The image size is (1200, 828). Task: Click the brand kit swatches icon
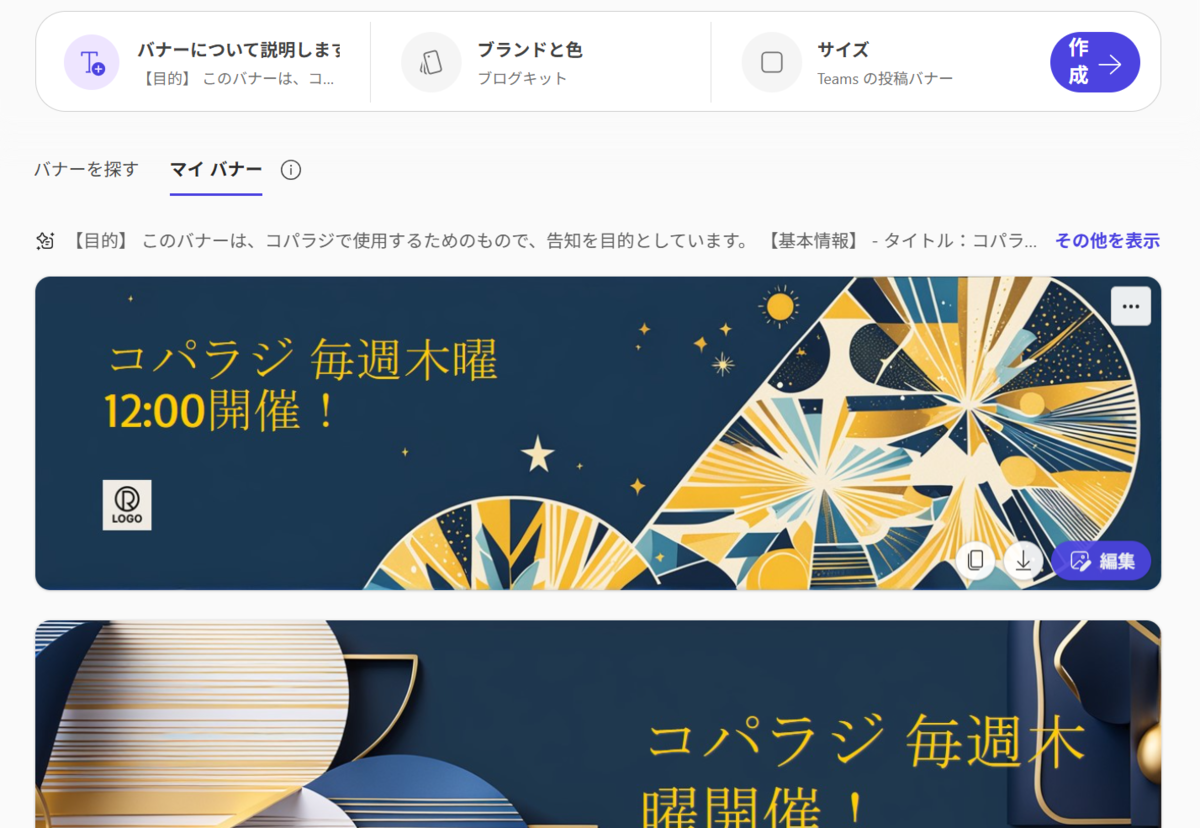tap(431, 62)
